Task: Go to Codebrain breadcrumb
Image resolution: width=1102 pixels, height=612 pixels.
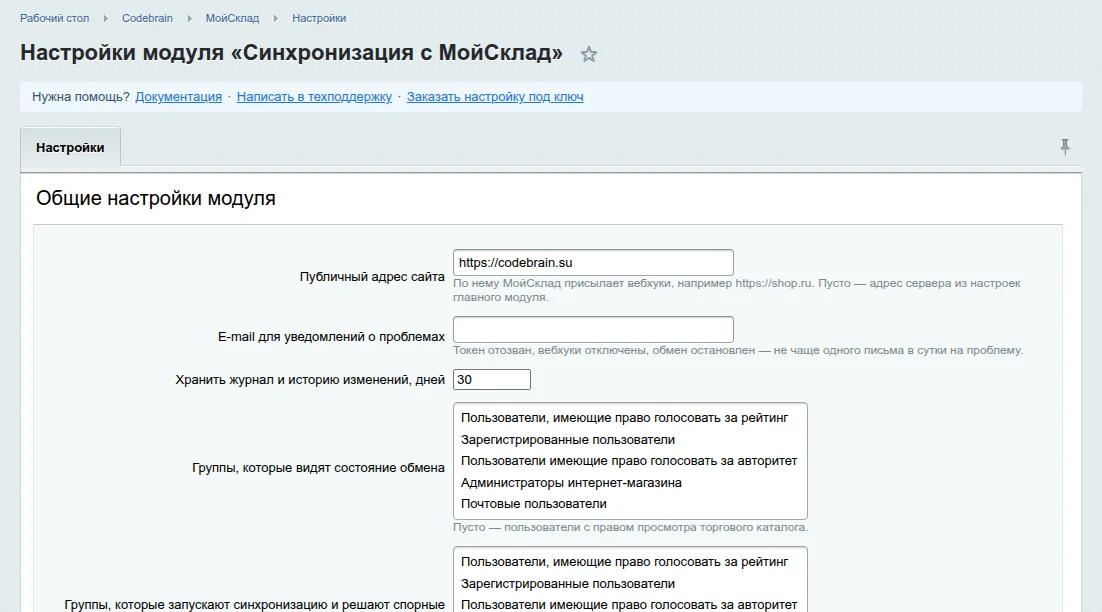Action: point(147,18)
